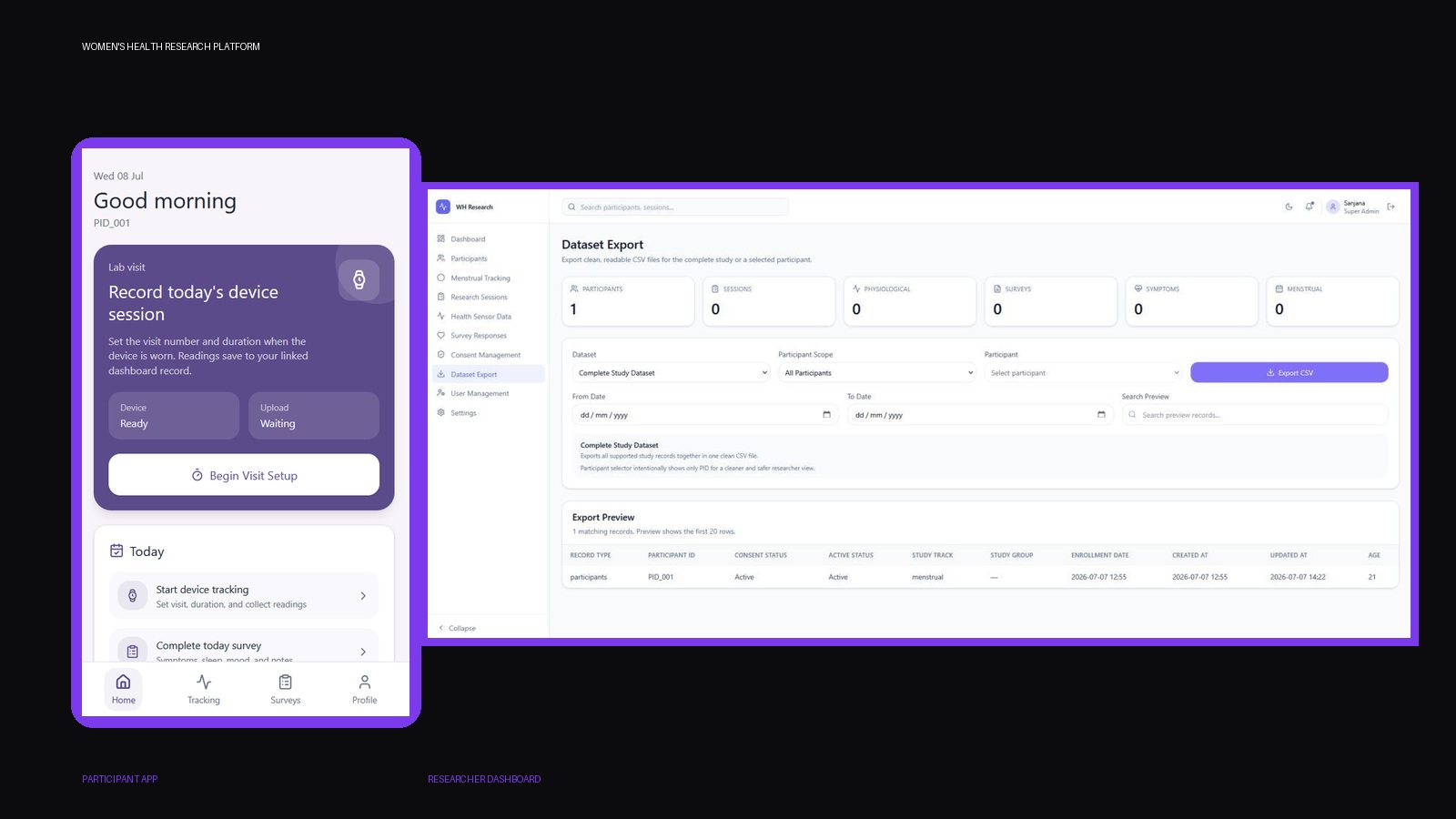Screen dimensions: 1456x819
Task: Click the MENSTRUAL stat card
Action: coord(1332,301)
